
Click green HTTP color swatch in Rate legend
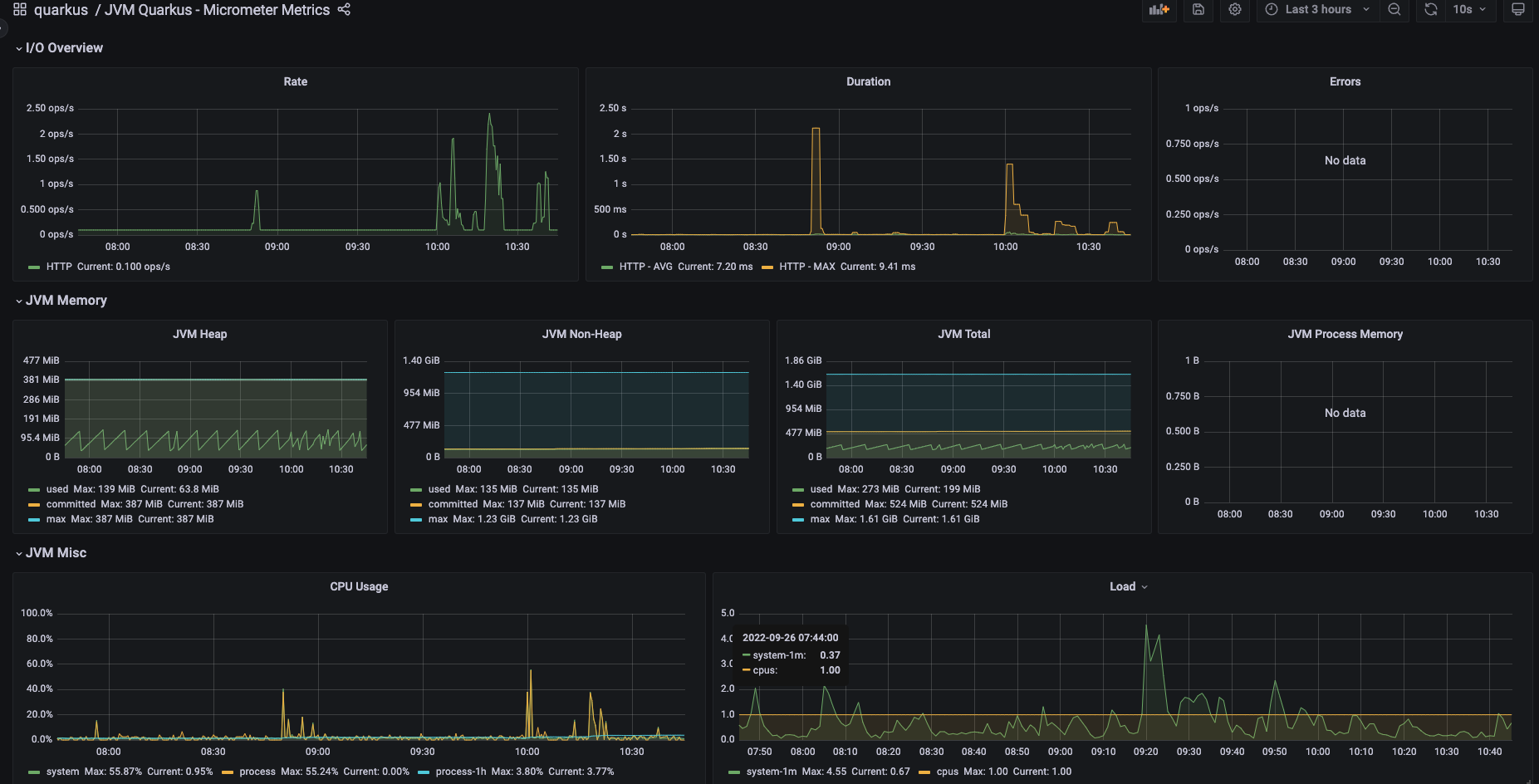[x=34, y=267]
